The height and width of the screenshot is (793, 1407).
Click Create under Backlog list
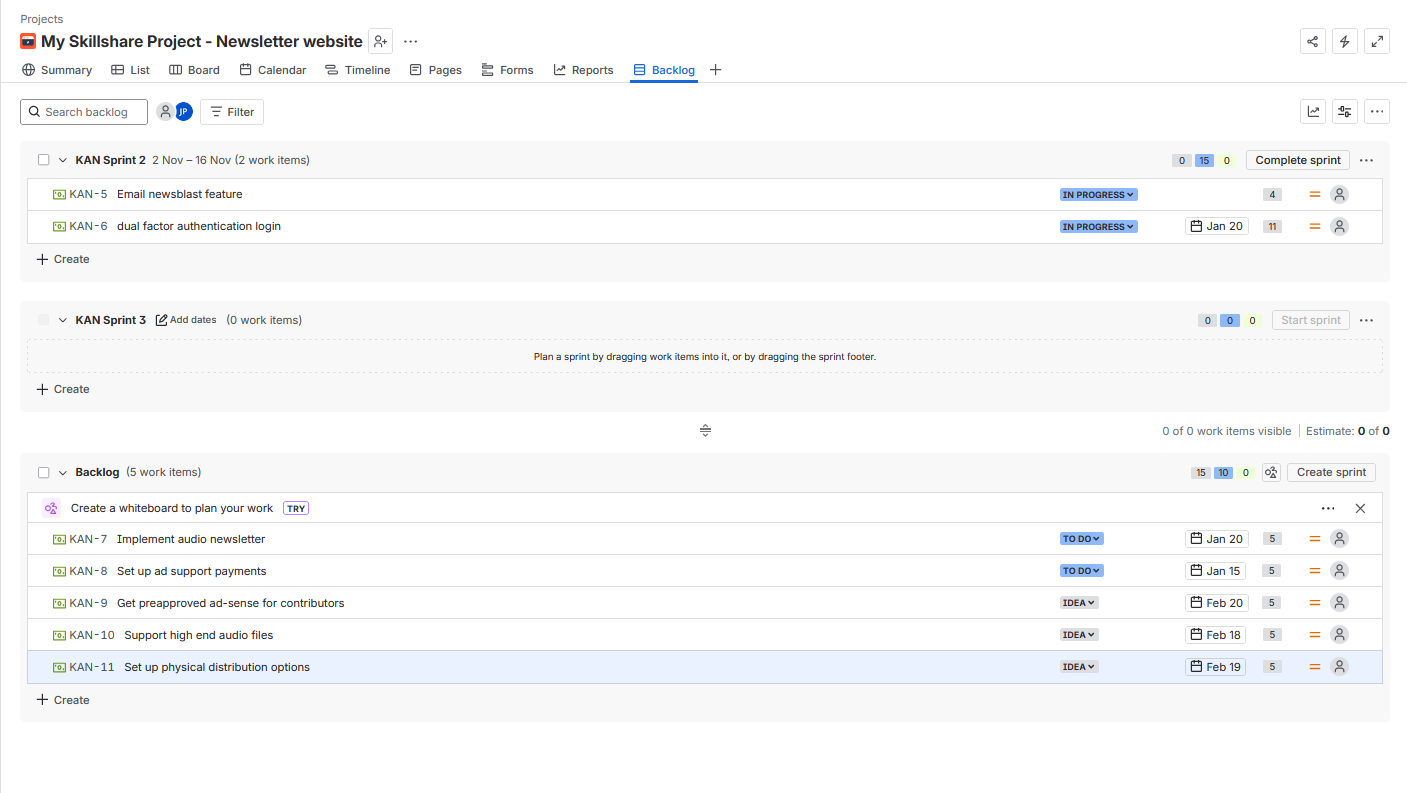63,700
